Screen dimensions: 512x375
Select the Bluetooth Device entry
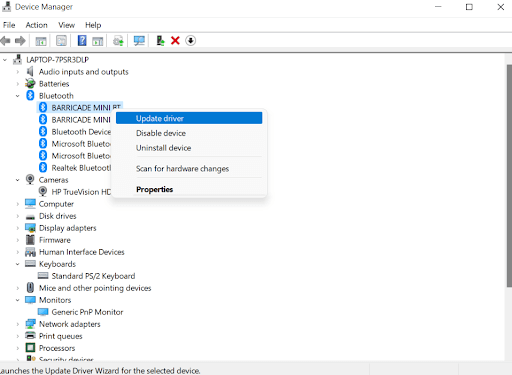tap(81, 132)
